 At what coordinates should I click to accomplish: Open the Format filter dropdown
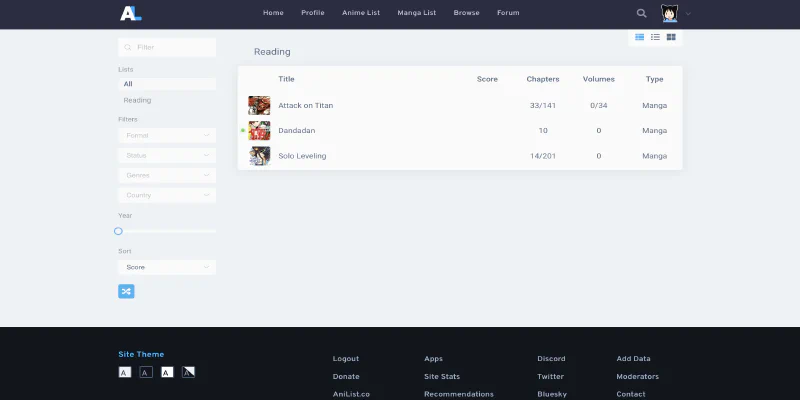(166, 135)
